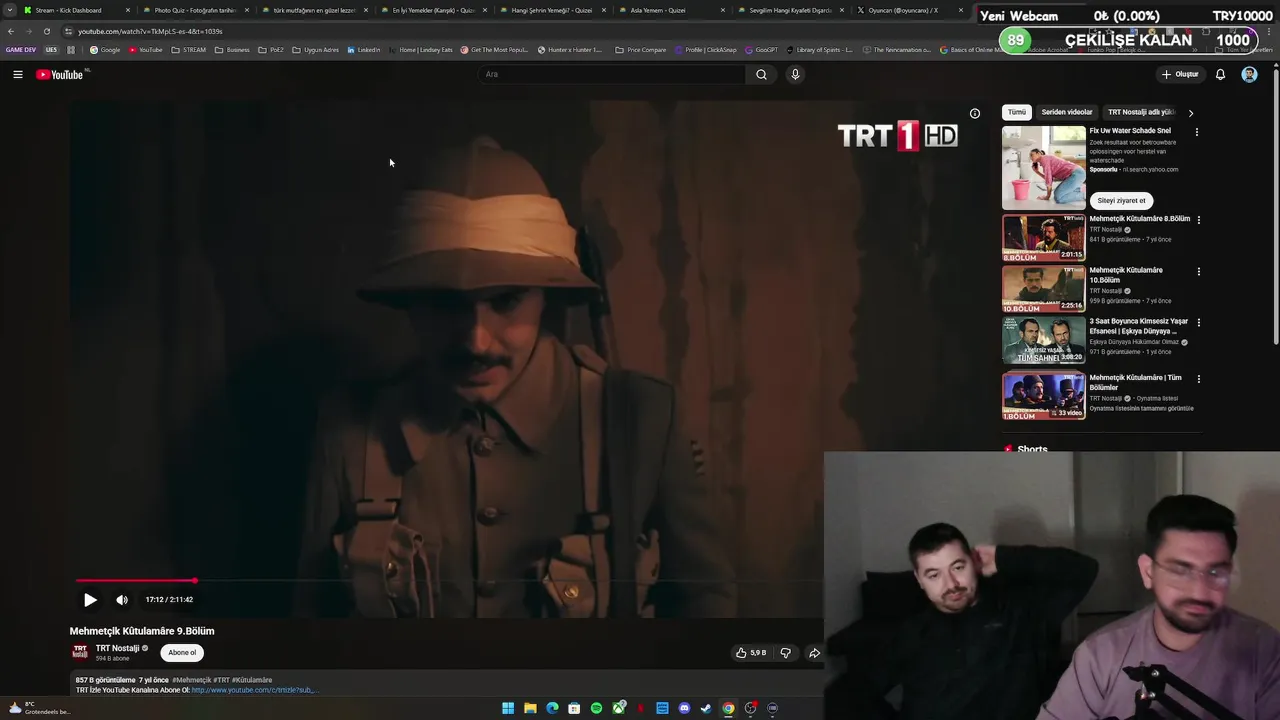
Task: Click the YouTube search magnifier button
Action: pos(761,74)
